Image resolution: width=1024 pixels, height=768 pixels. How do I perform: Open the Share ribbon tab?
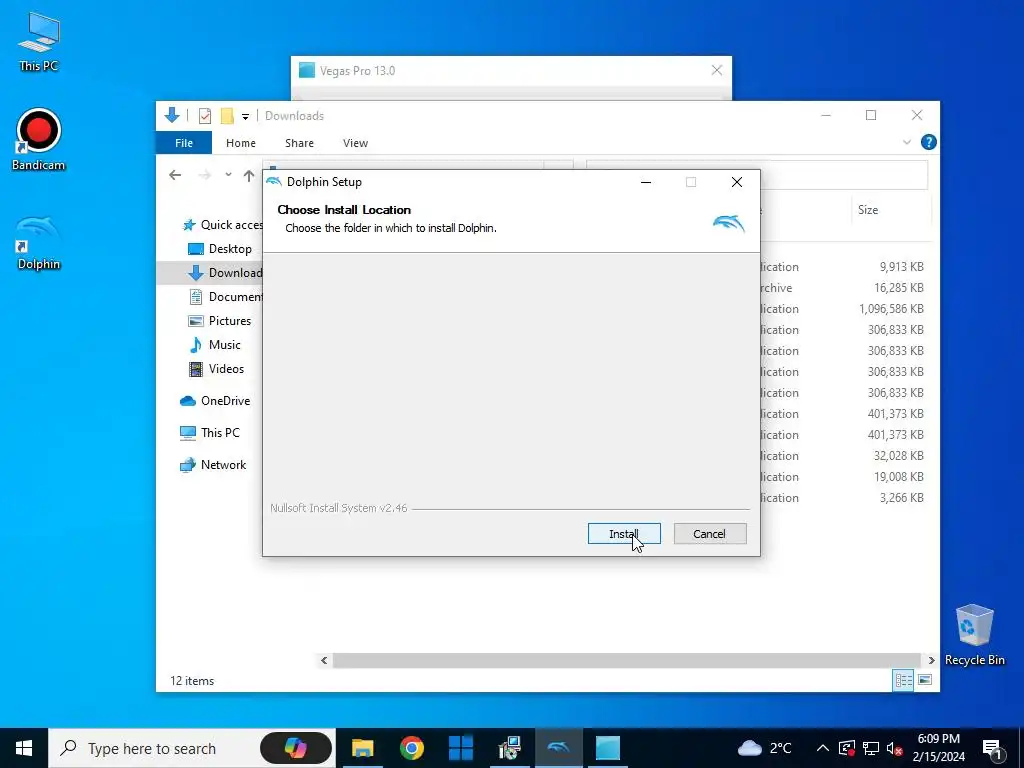coord(299,143)
